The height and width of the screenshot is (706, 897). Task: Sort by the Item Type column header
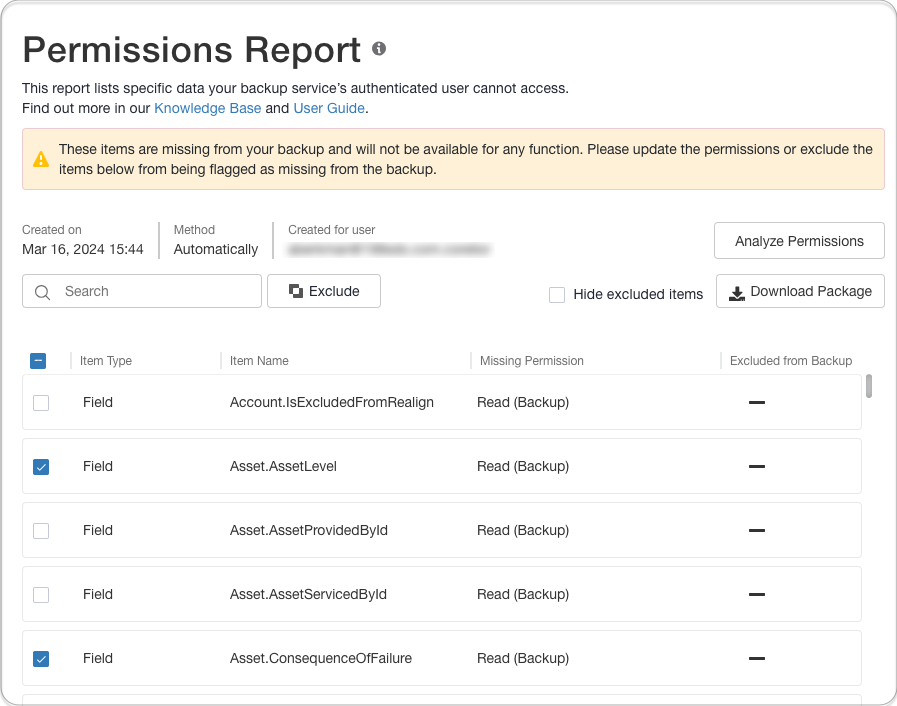pyautogui.click(x=106, y=361)
